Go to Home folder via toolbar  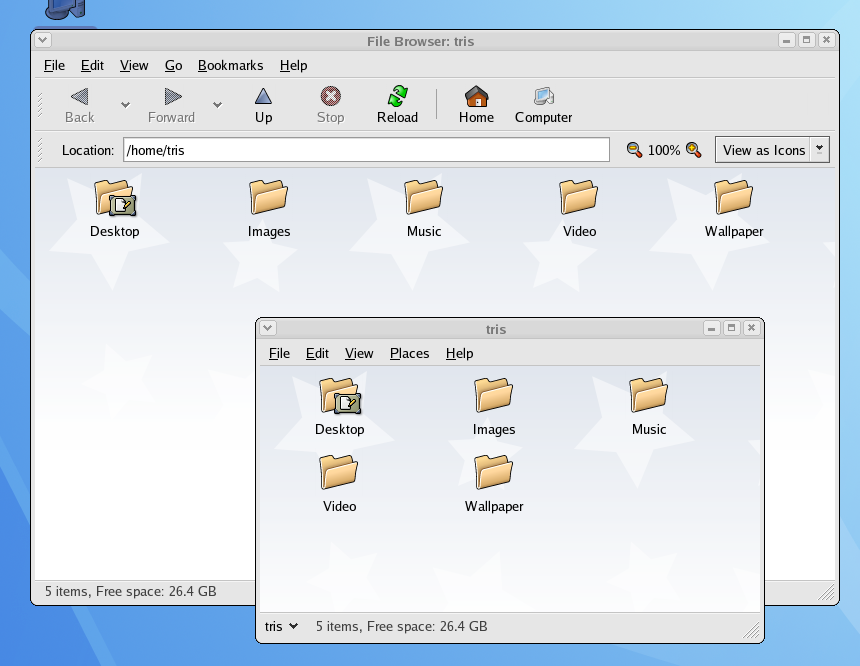(x=477, y=105)
